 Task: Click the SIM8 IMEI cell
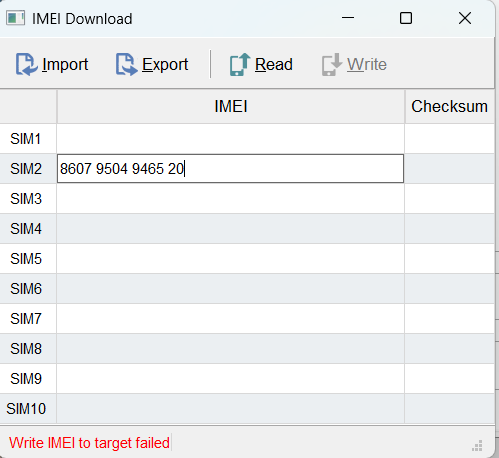point(231,349)
